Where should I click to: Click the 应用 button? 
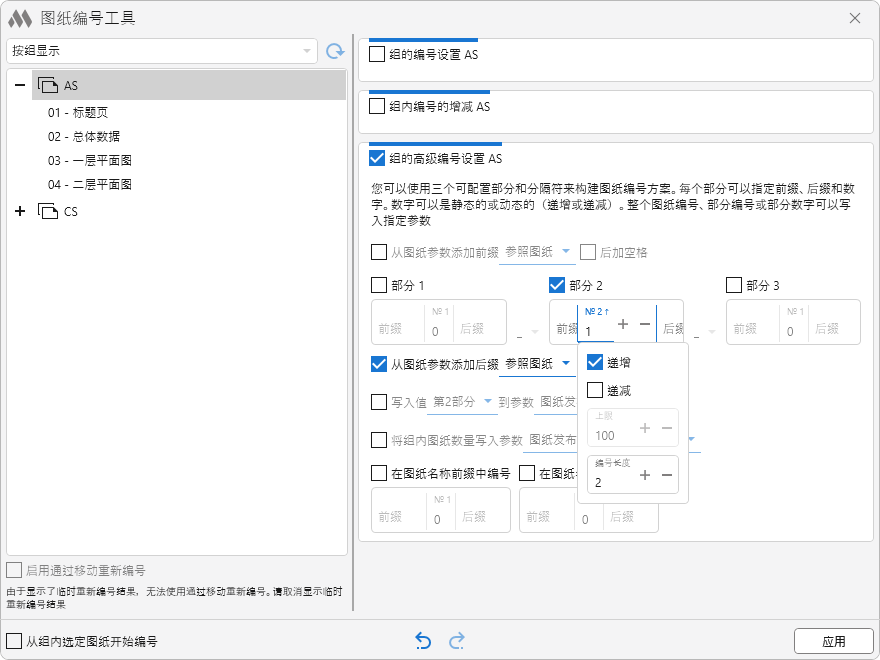[x=833, y=641]
